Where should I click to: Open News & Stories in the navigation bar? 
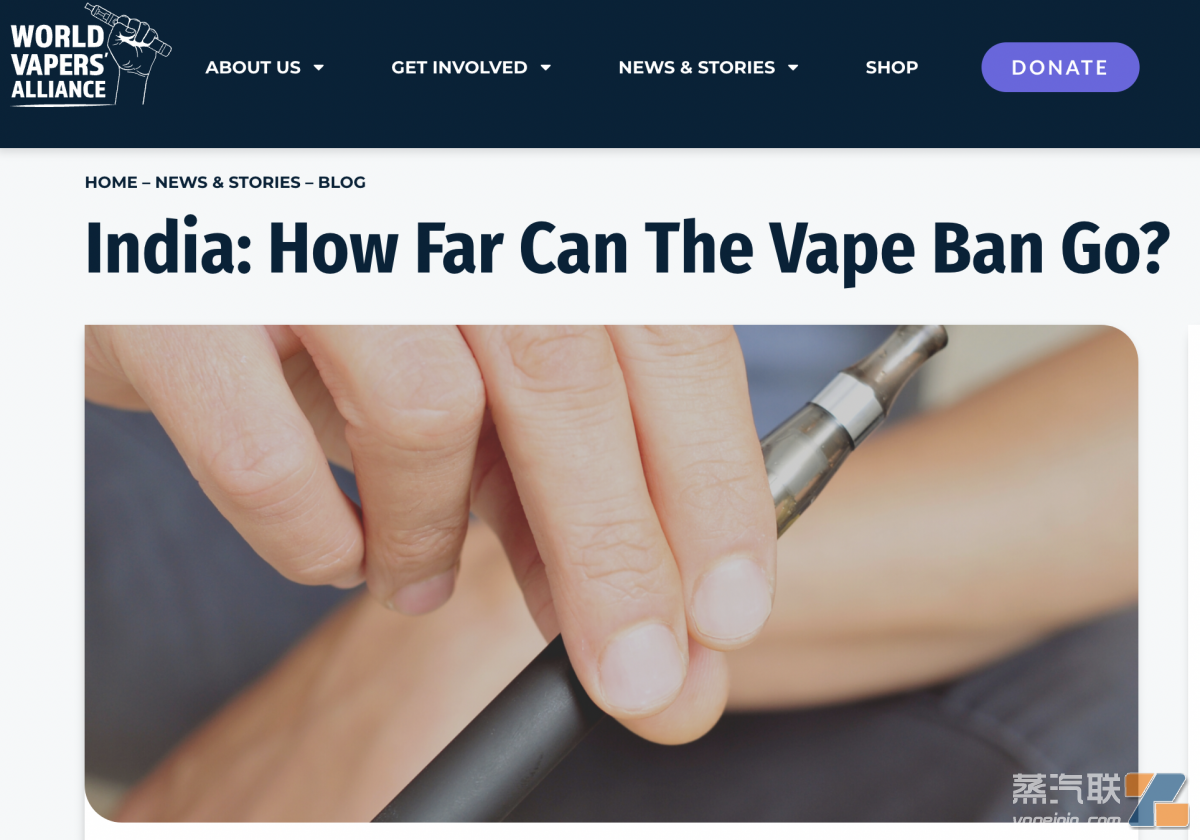tap(697, 67)
